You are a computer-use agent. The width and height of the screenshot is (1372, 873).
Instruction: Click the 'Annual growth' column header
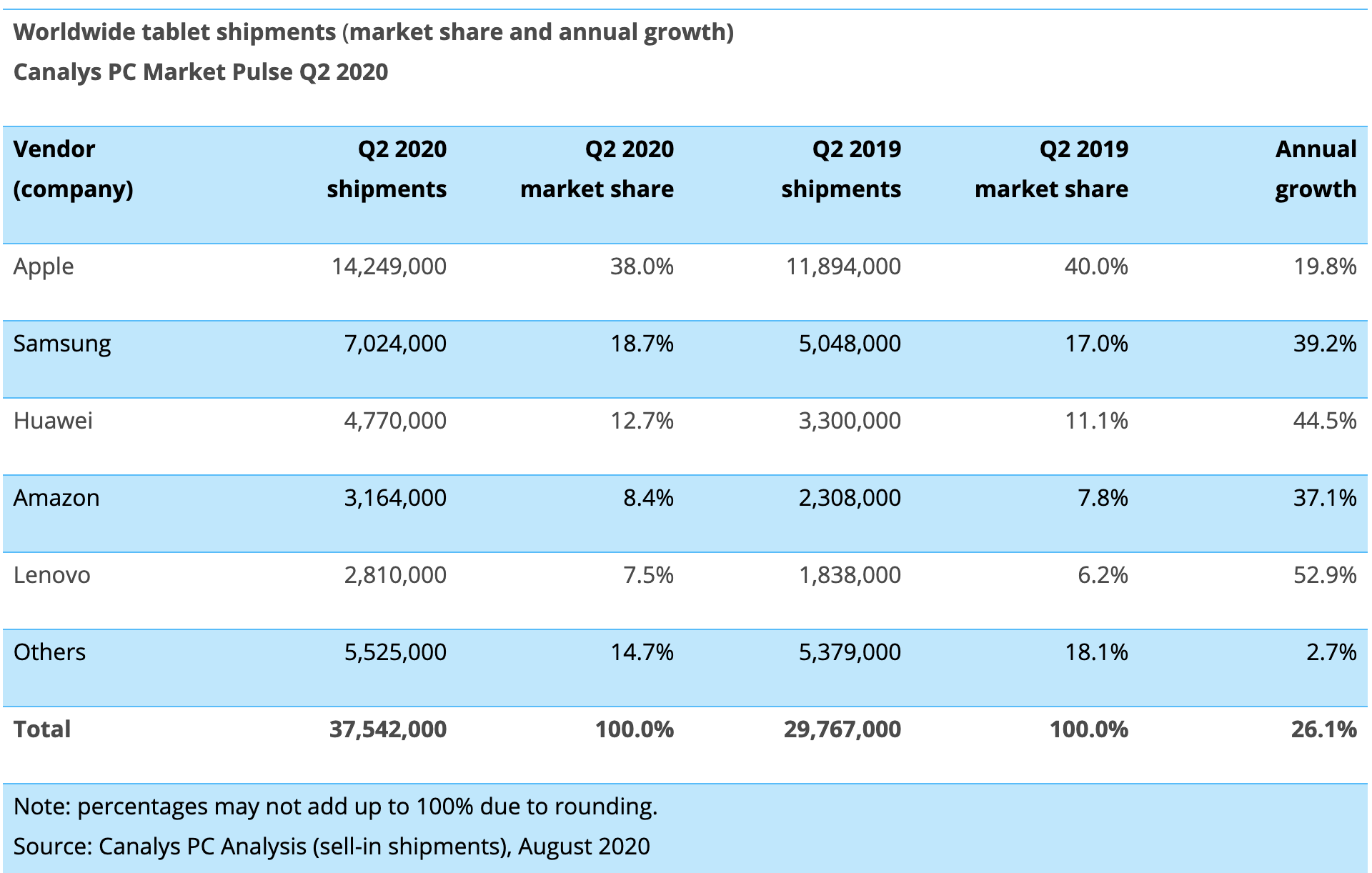point(1316,169)
